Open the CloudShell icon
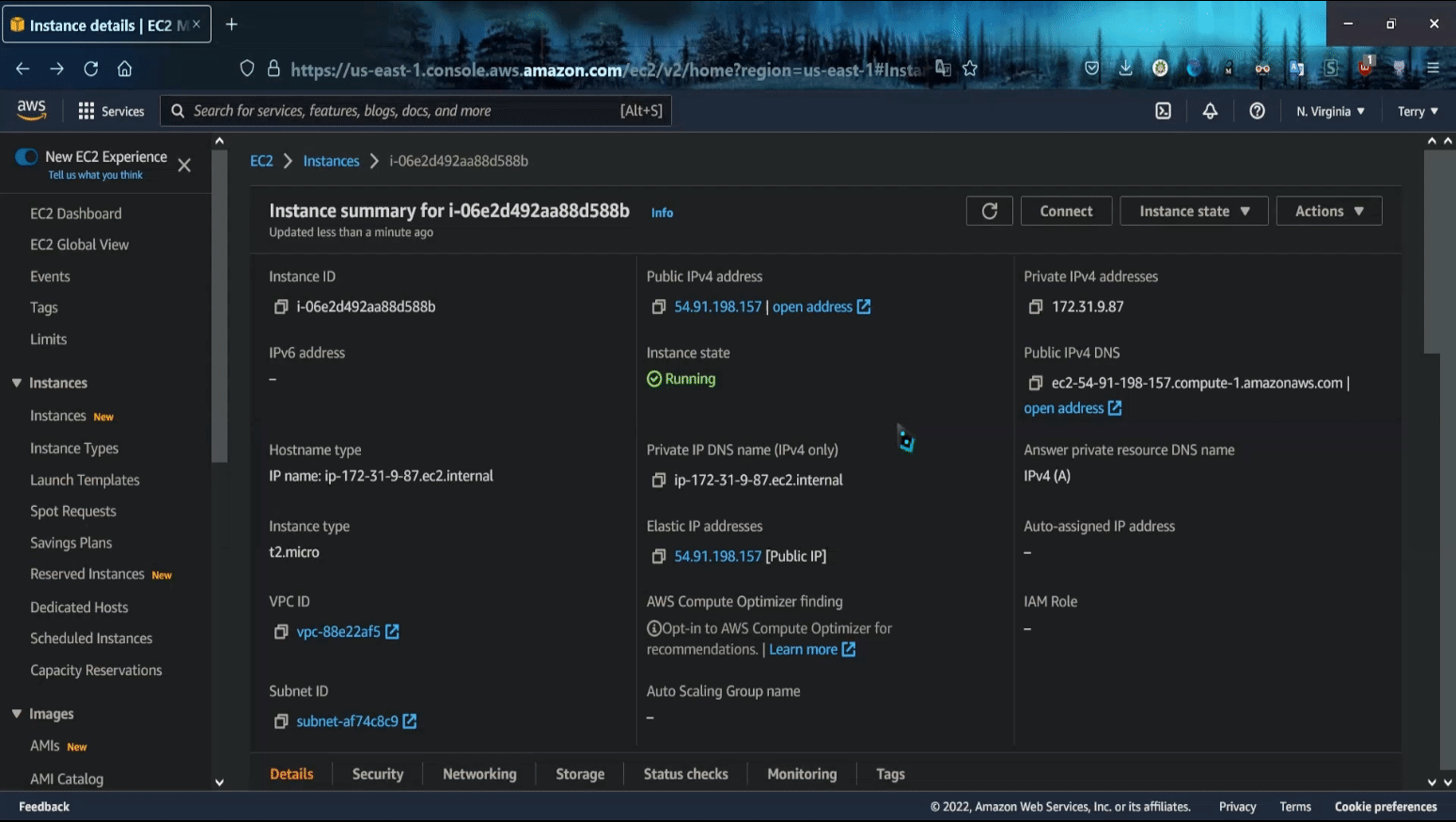 pos(1163,111)
